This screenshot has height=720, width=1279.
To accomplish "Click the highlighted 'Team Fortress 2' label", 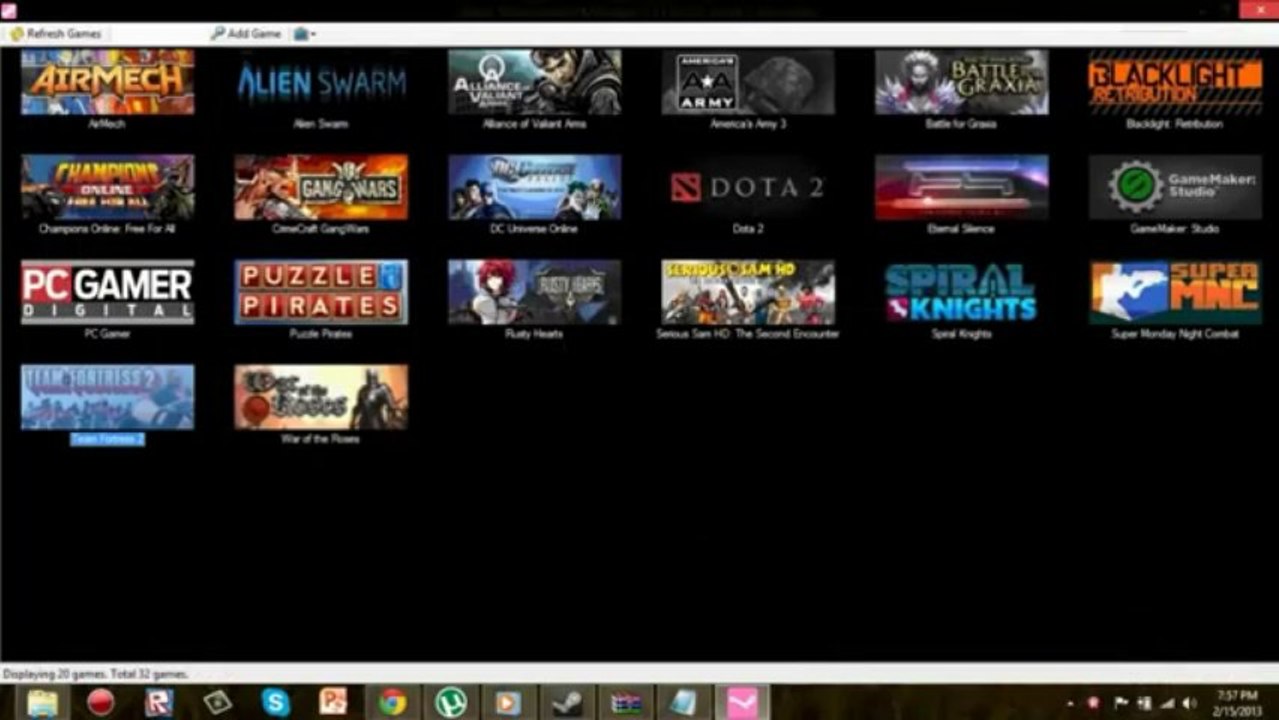I will [x=107, y=439].
